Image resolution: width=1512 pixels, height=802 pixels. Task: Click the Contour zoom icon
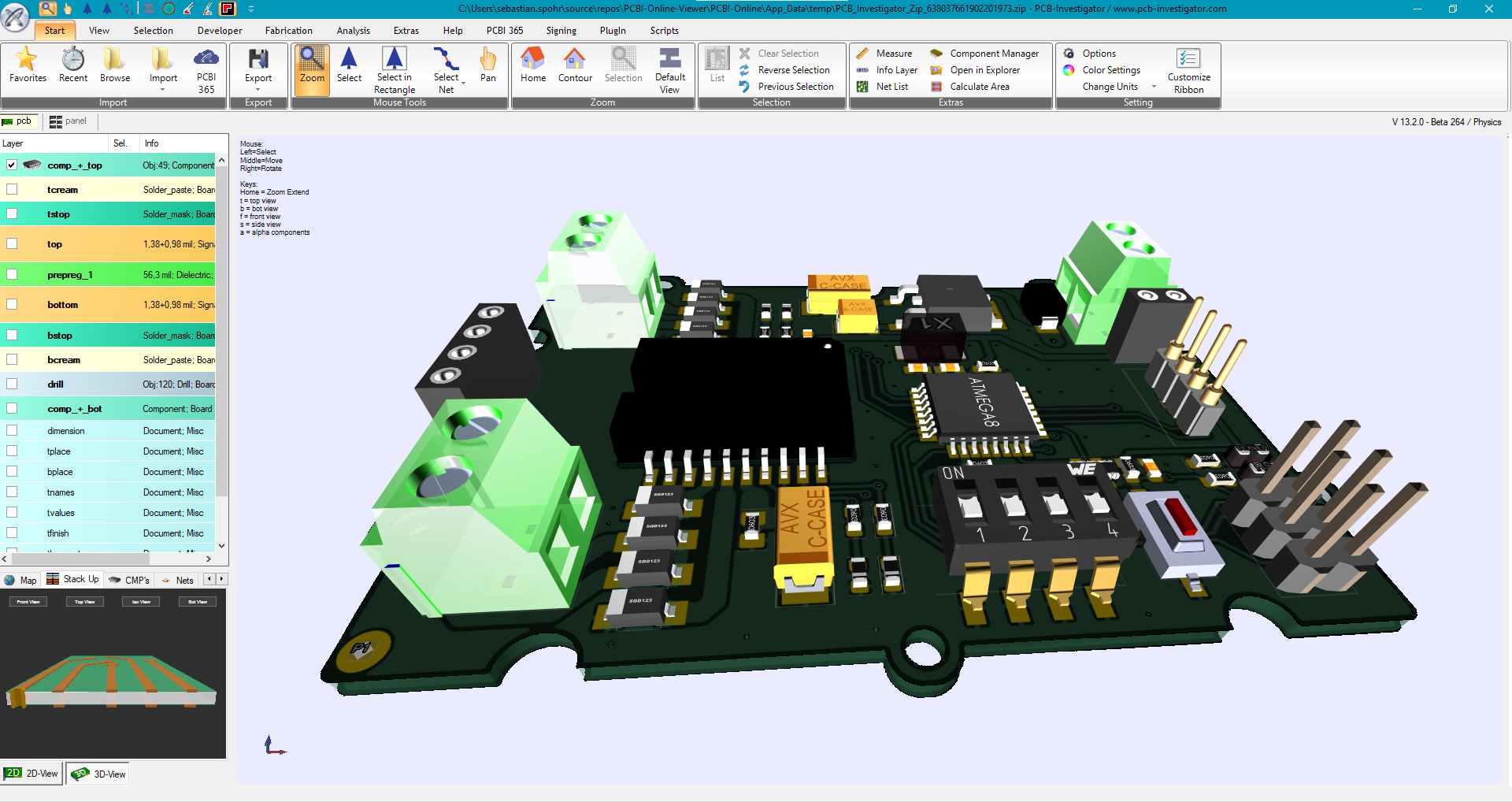[574, 67]
